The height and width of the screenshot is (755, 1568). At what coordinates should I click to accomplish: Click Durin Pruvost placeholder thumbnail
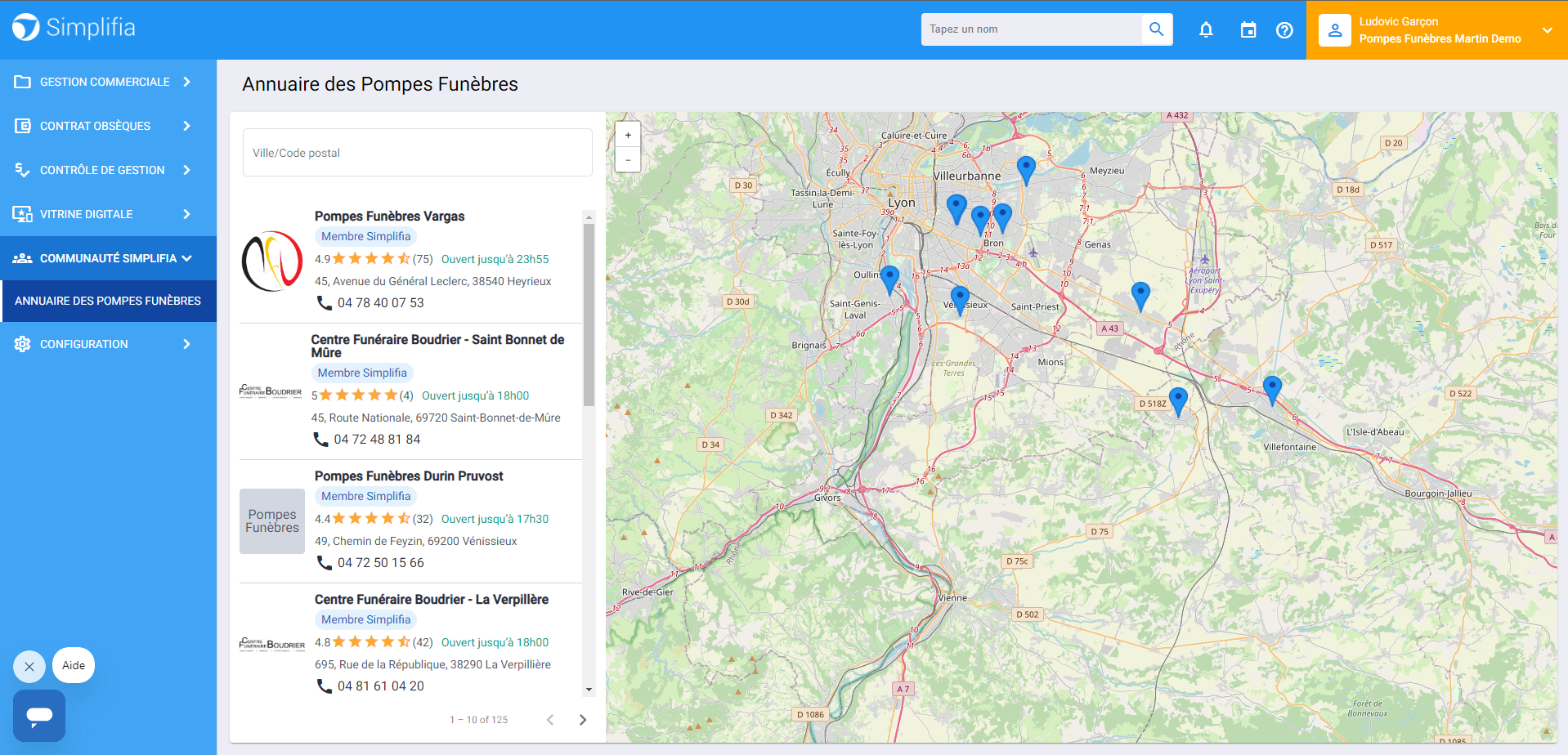[x=272, y=521]
